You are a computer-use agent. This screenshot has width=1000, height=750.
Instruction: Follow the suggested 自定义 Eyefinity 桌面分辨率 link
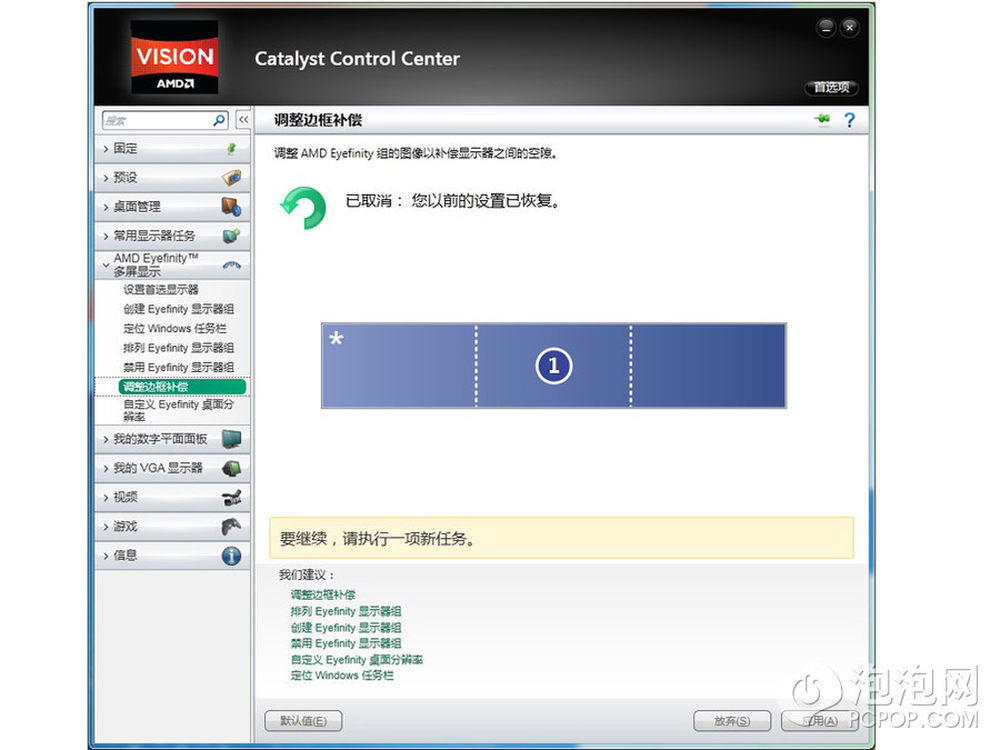pyautogui.click(x=357, y=659)
